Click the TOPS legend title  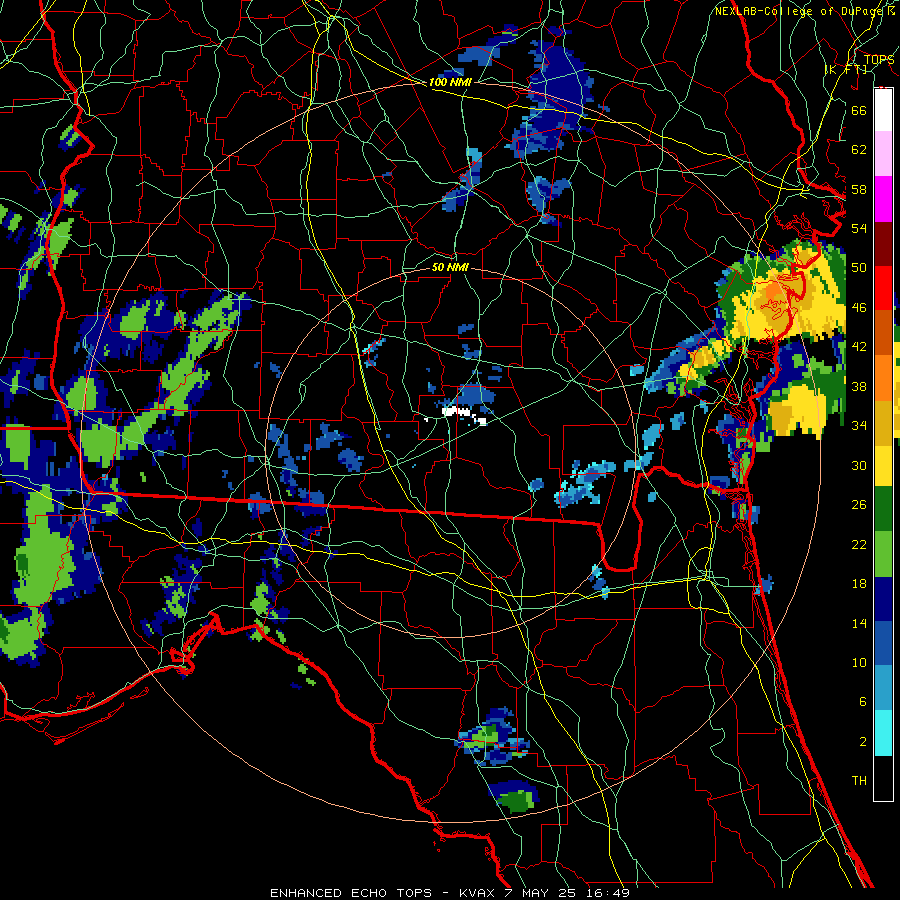[879, 59]
